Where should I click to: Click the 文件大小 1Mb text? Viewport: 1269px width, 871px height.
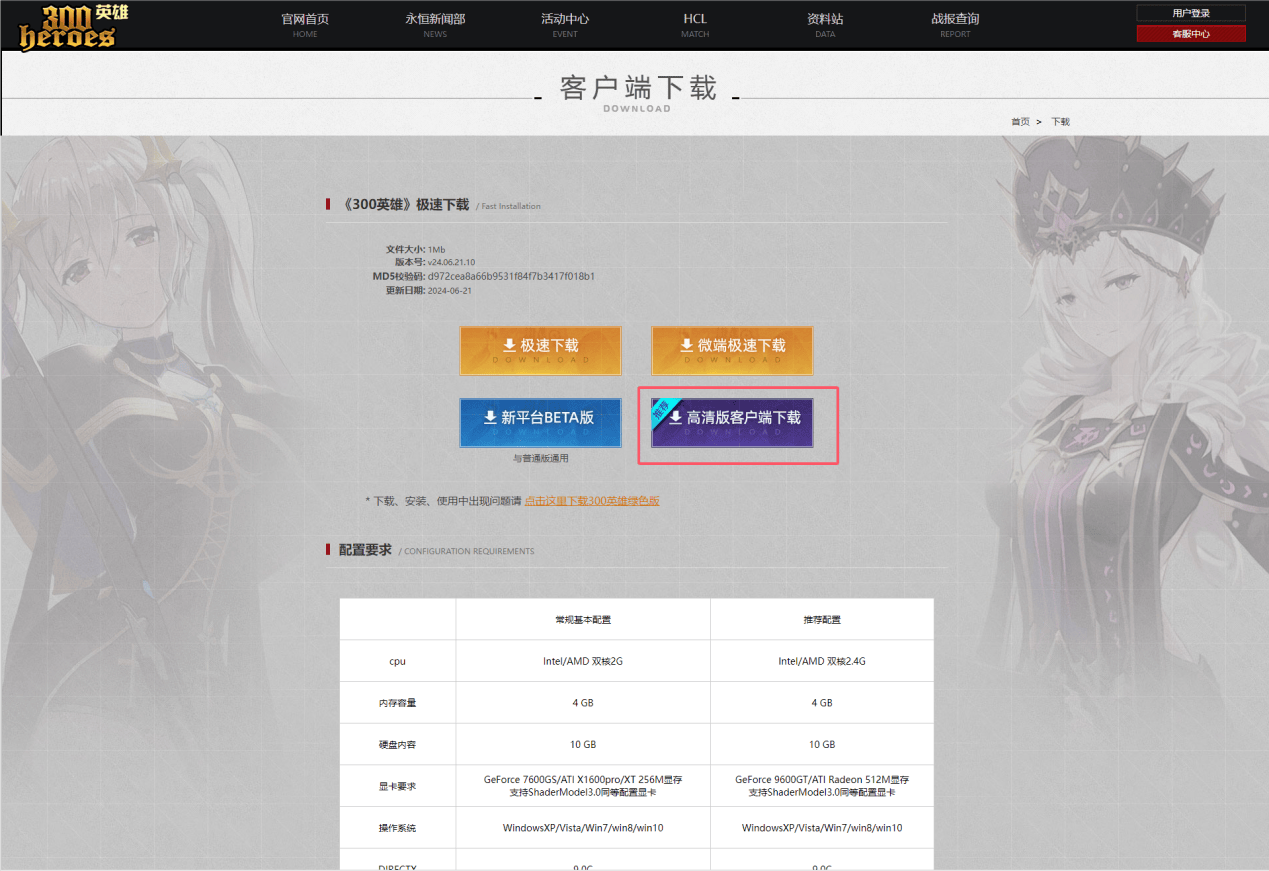[415, 248]
